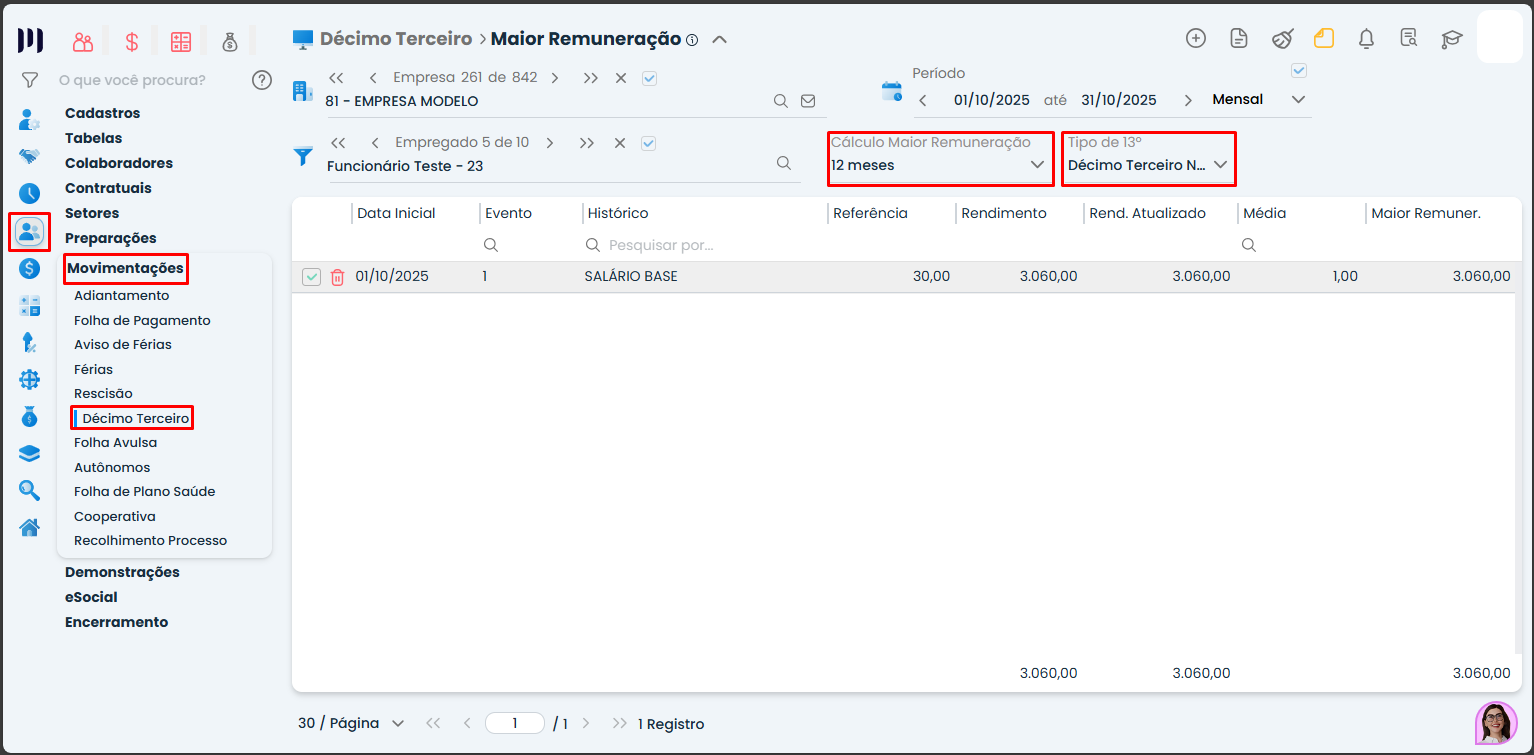Image resolution: width=1534 pixels, height=755 pixels.
Task: Jump to last company in Empresa navigator
Action: pyautogui.click(x=590, y=78)
